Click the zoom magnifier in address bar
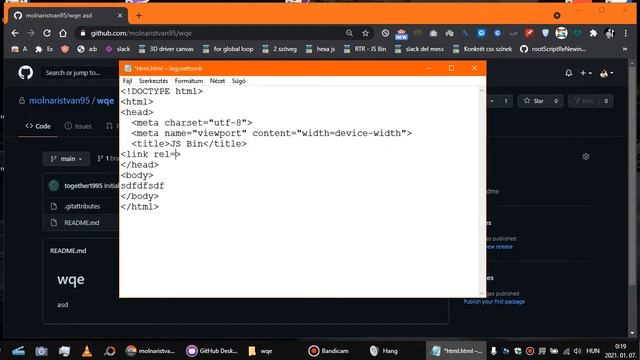Viewport: 640px width, 360px height. point(349,33)
